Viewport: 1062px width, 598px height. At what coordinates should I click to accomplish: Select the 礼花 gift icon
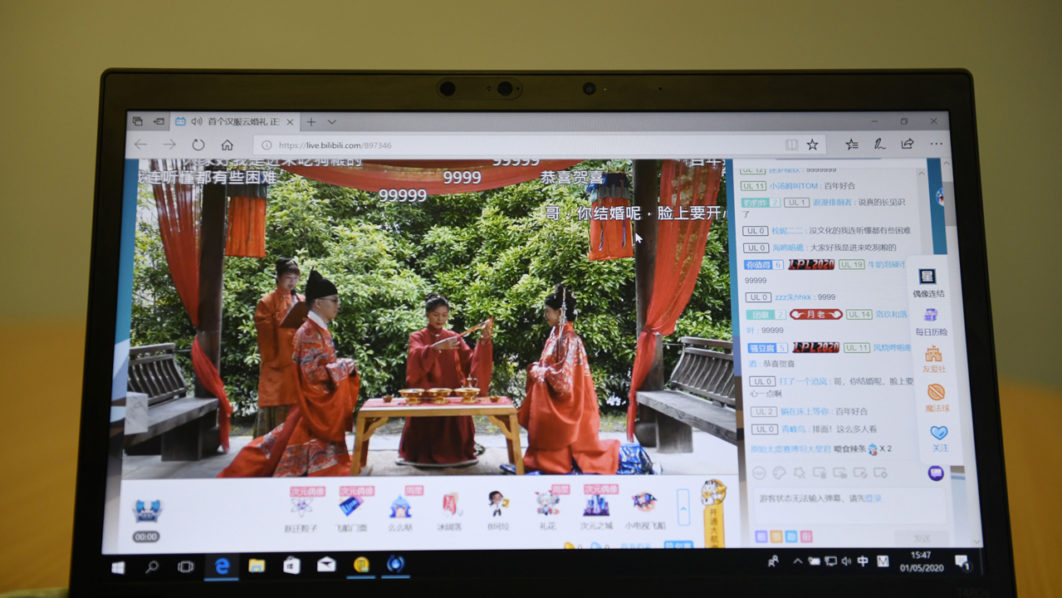point(547,503)
